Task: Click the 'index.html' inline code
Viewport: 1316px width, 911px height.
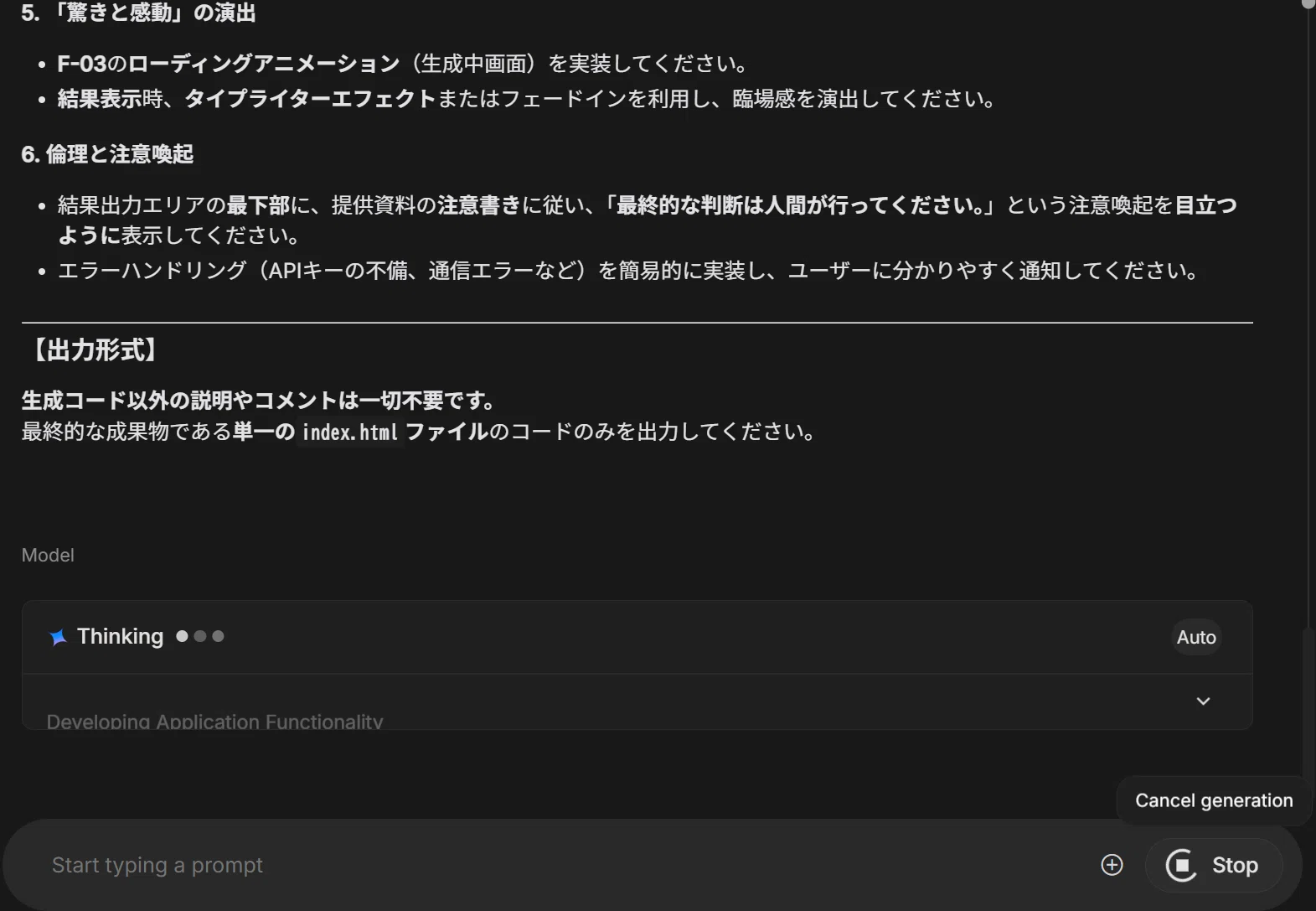Action: pyautogui.click(x=350, y=432)
